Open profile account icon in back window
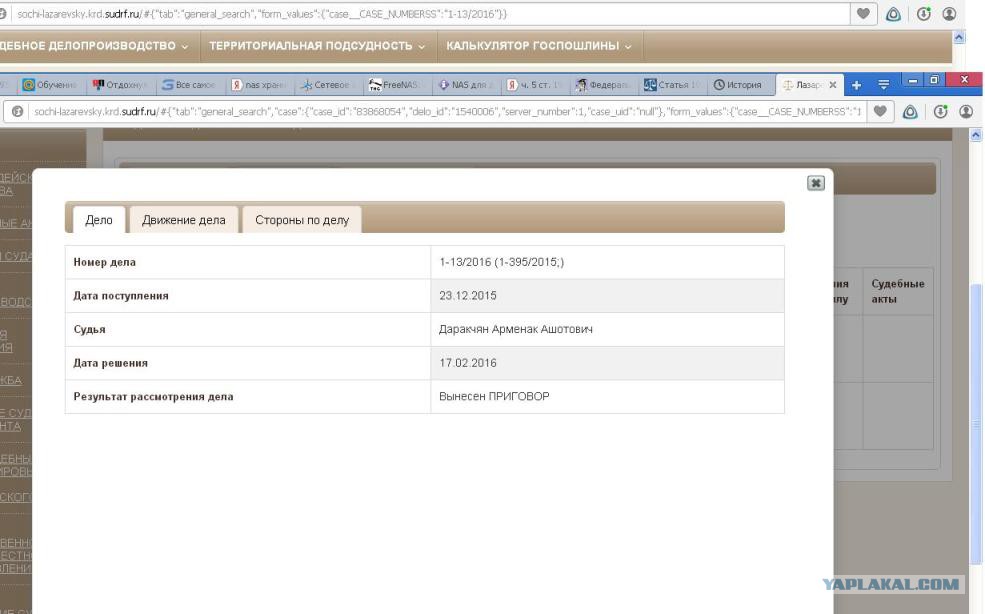The width and height of the screenshot is (985, 614). (x=949, y=14)
